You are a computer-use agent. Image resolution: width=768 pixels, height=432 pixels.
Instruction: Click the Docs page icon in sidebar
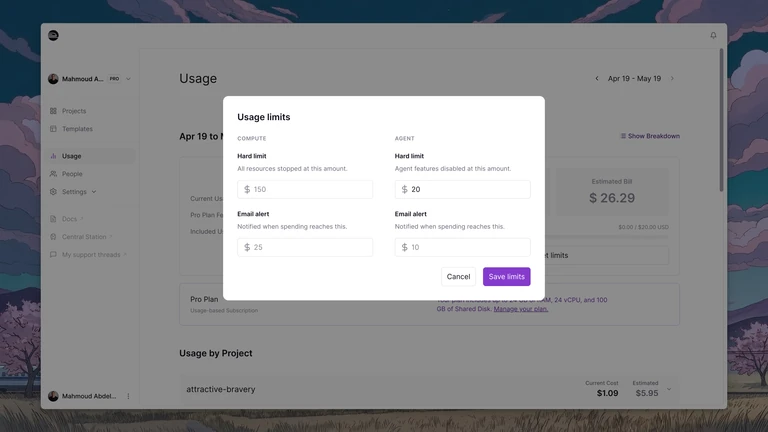pyautogui.click(x=53, y=219)
